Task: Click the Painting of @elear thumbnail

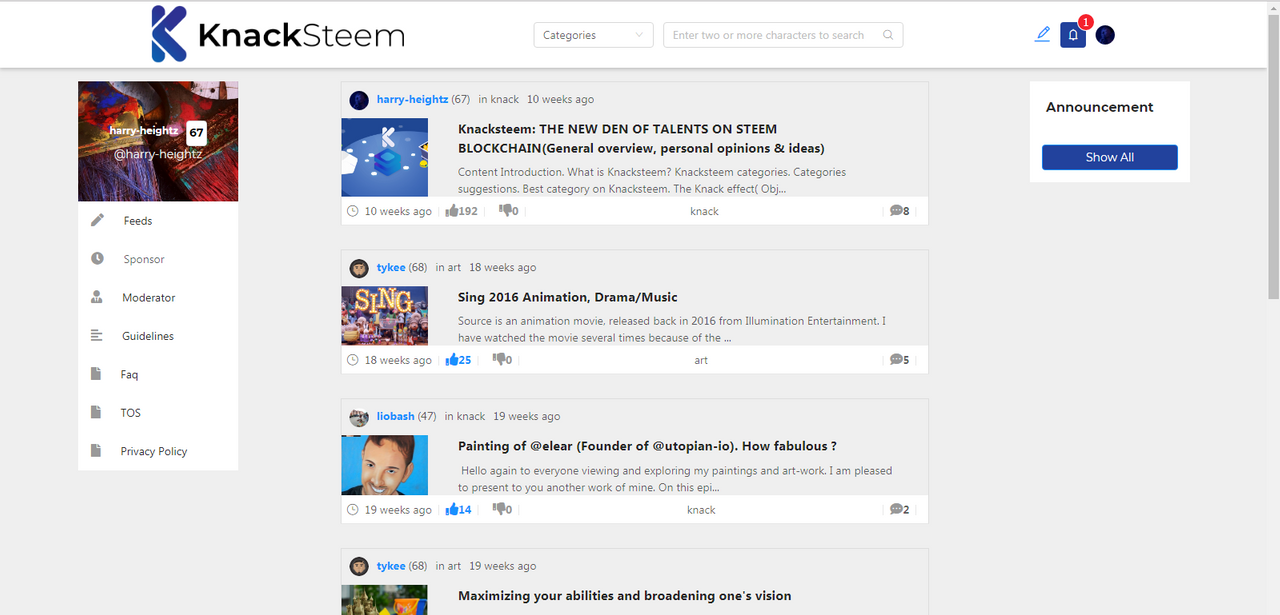Action: pyautogui.click(x=385, y=465)
